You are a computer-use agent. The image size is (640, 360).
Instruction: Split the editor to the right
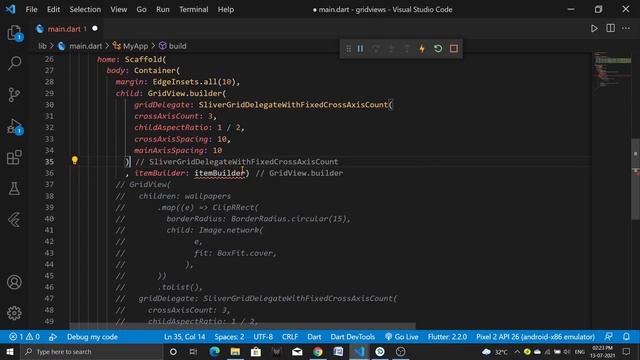tap(610, 28)
